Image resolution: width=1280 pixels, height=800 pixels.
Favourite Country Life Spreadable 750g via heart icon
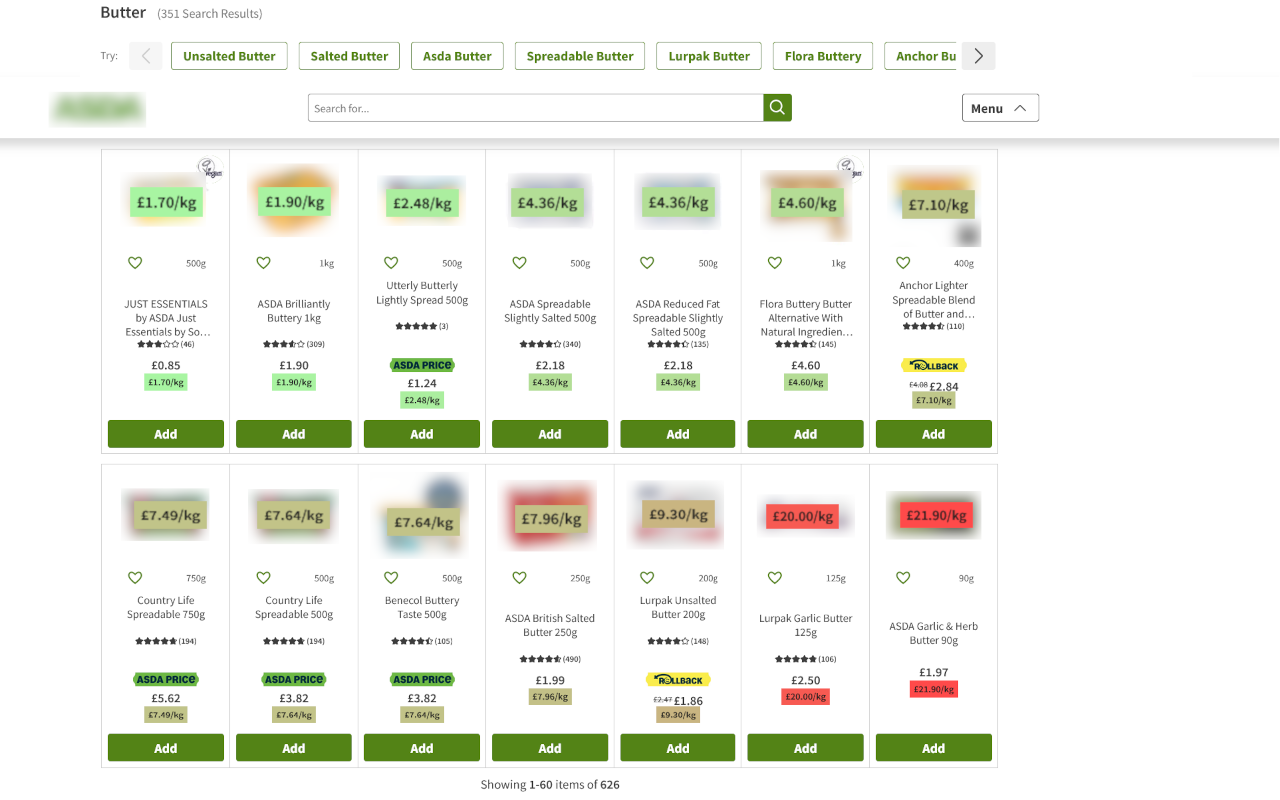coord(135,577)
